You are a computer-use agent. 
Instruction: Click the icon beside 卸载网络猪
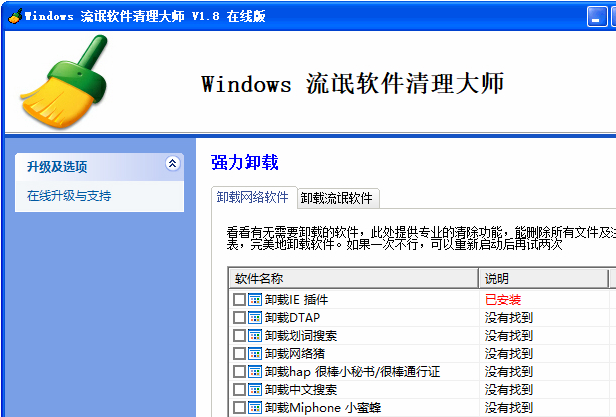[255, 353]
